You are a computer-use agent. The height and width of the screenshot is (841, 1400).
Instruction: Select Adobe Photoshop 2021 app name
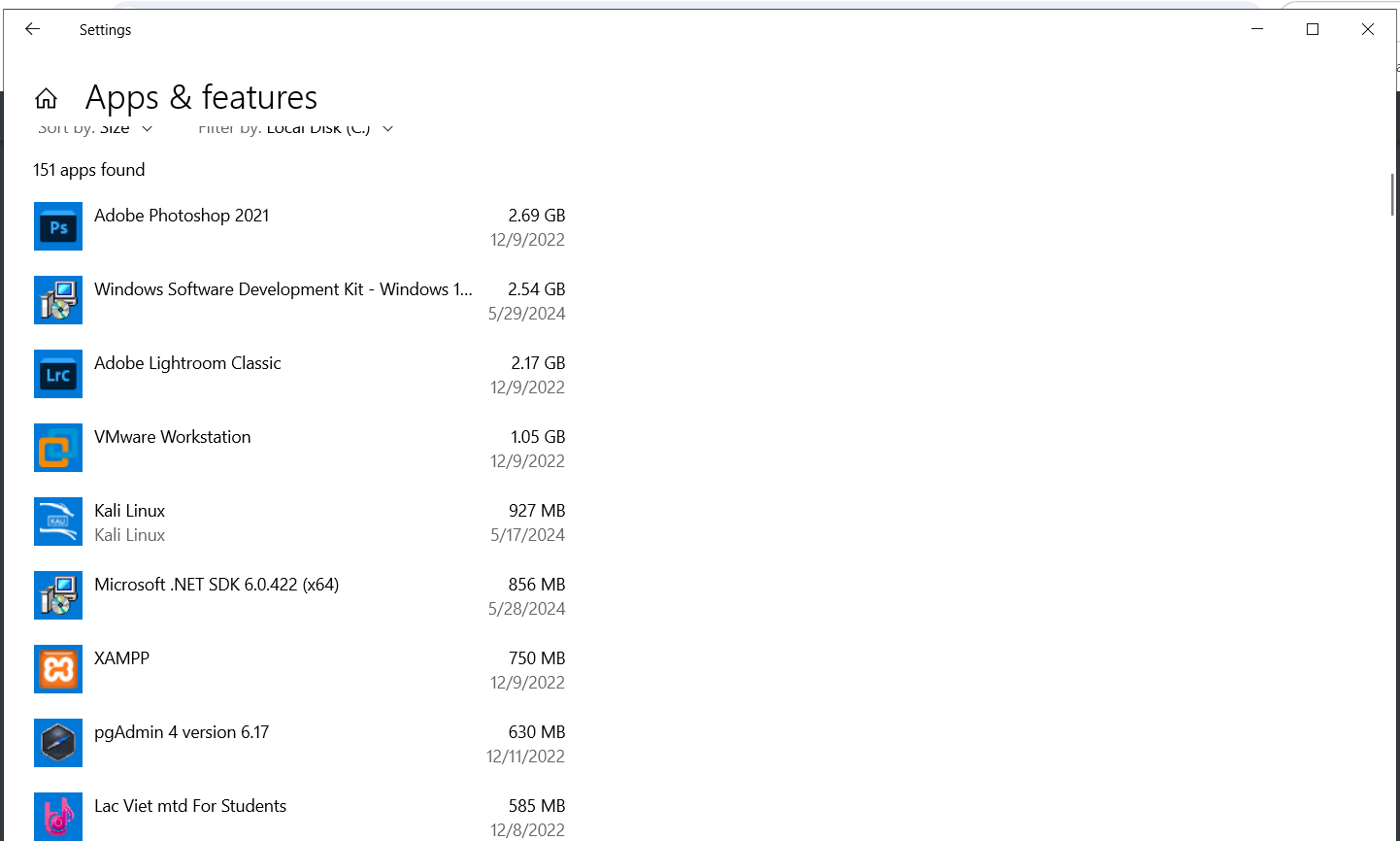coord(182,216)
